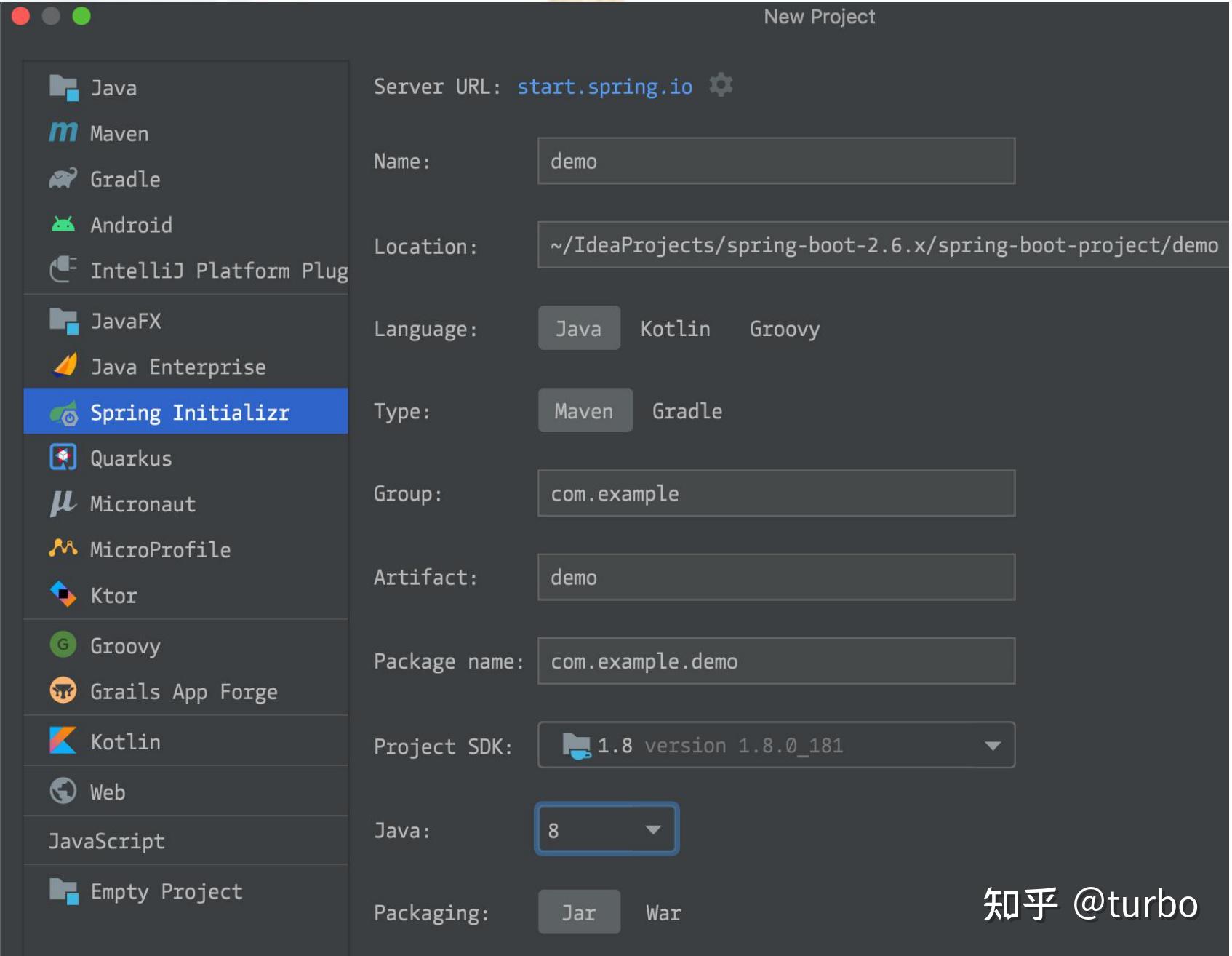Select Jar packaging button

[579, 912]
